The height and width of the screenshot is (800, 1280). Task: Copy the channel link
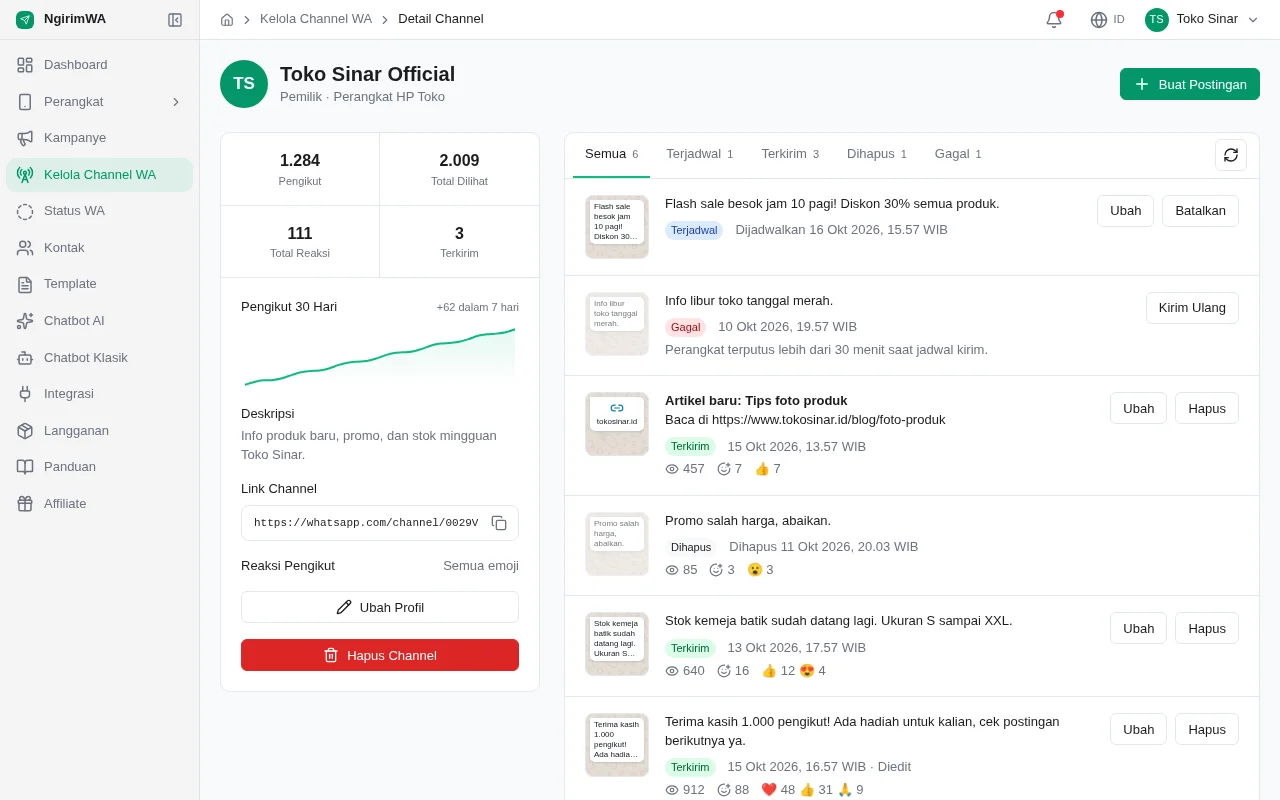(x=499, y=523)
